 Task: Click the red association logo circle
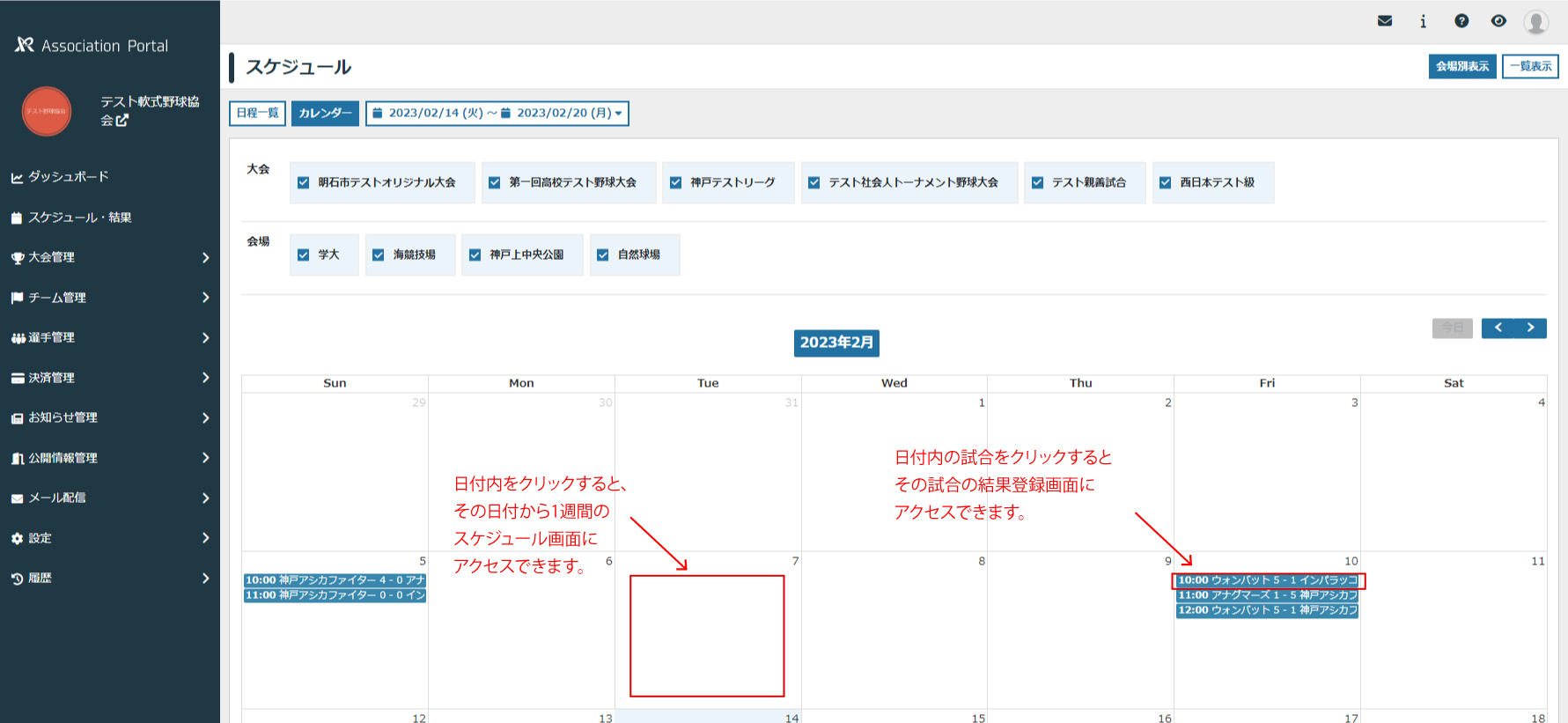point(47,111)
